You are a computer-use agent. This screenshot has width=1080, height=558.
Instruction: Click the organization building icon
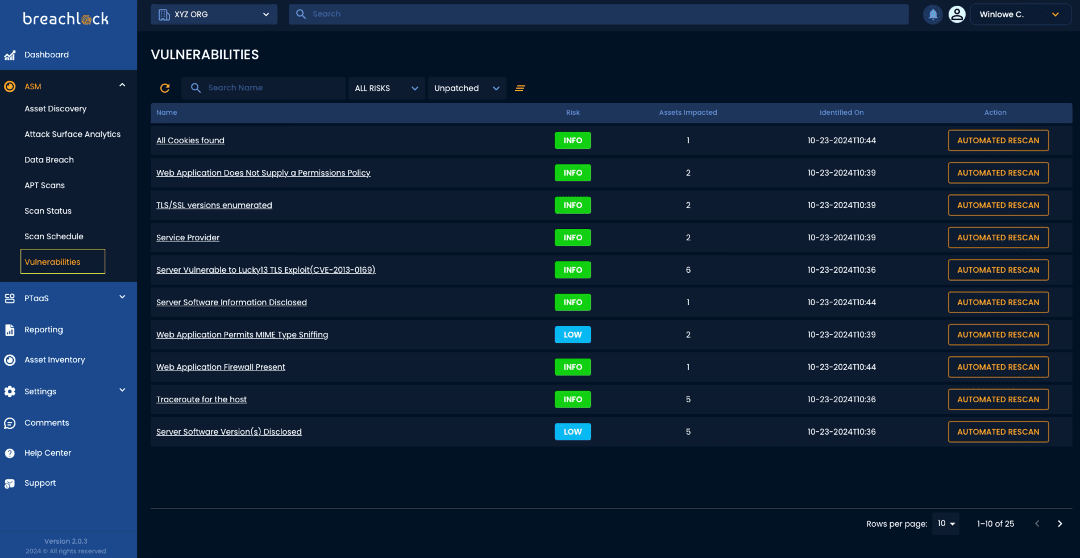[x=164, y=14]
